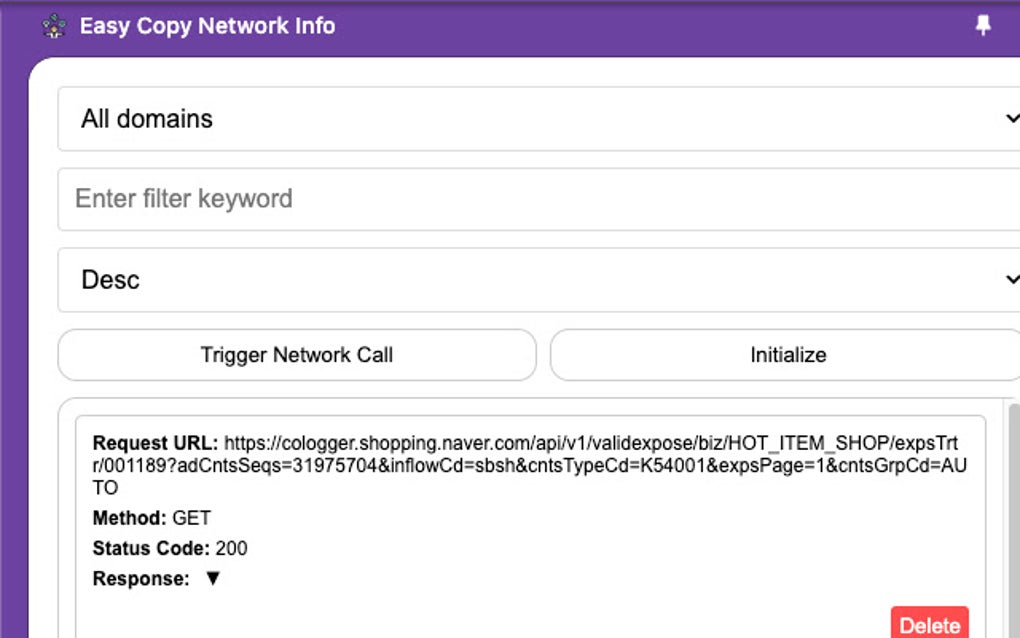Screen dimensions: 1020x638
Task: Click the Easy Copy extension logo icon
Action: coord(55,26)
